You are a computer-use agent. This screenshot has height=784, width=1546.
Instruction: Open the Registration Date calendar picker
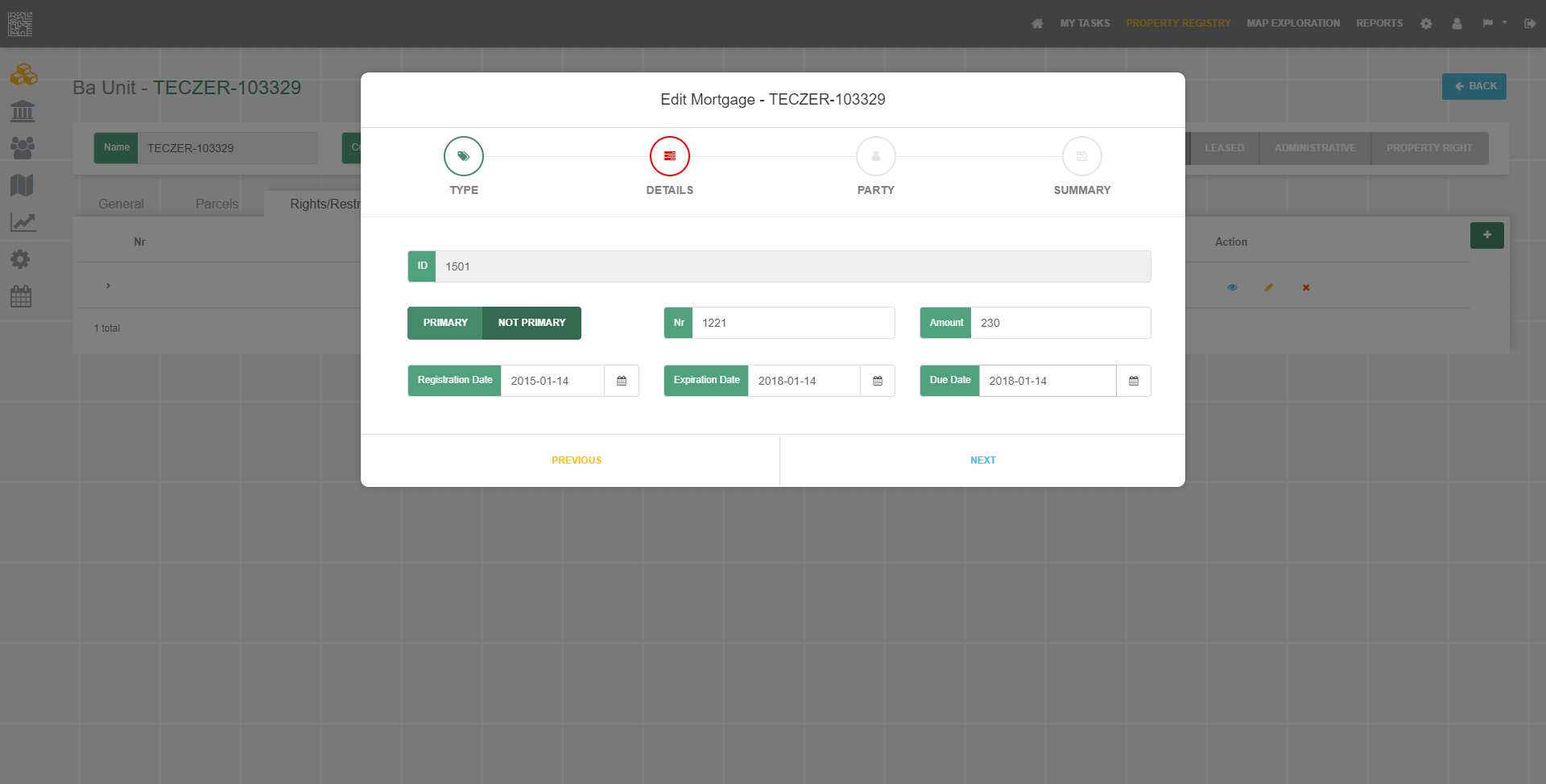point(622,380)
